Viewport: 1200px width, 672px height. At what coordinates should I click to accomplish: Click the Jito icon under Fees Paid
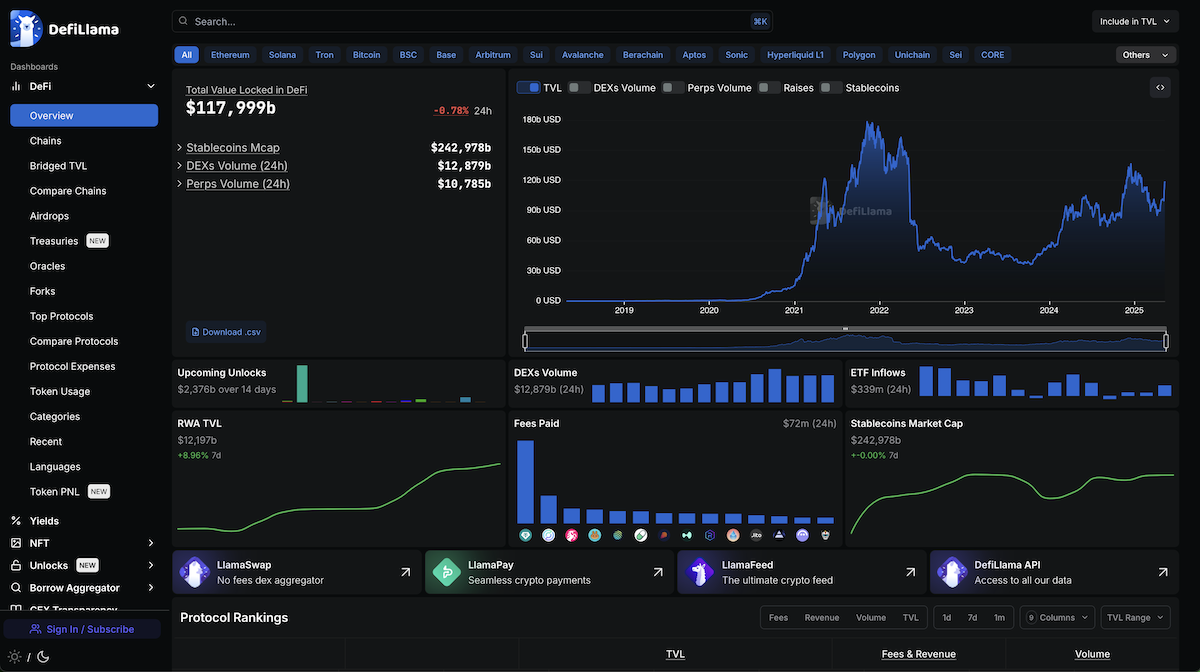point(756,536)
